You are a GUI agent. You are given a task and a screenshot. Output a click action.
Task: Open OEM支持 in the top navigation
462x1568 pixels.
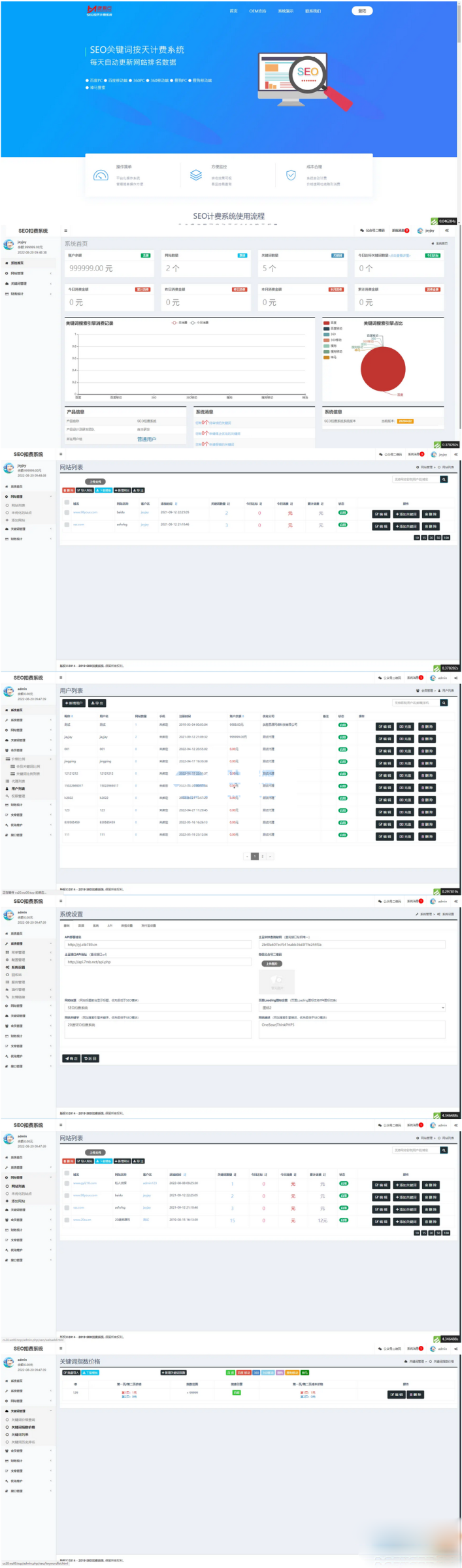[257, 11]
